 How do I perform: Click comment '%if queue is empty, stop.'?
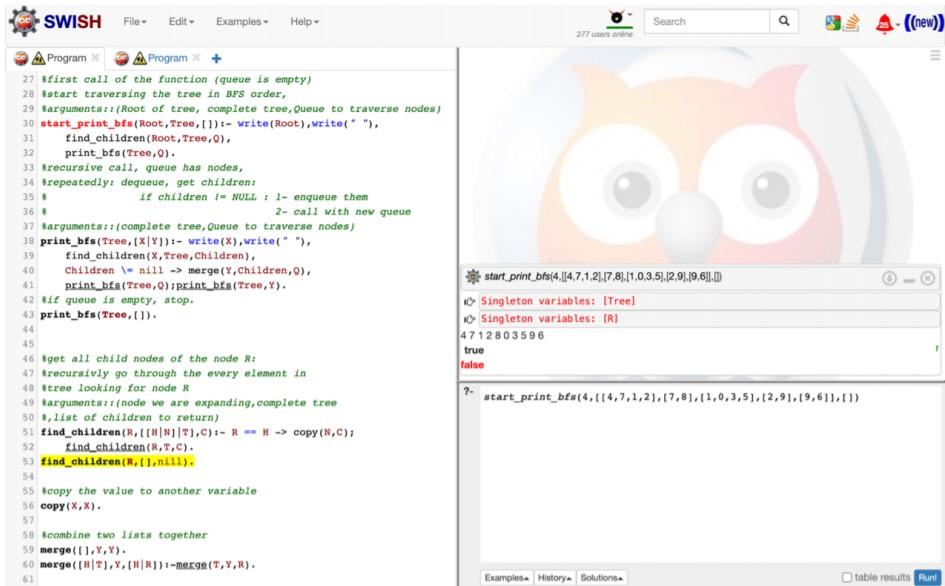[x=118, y=300]
